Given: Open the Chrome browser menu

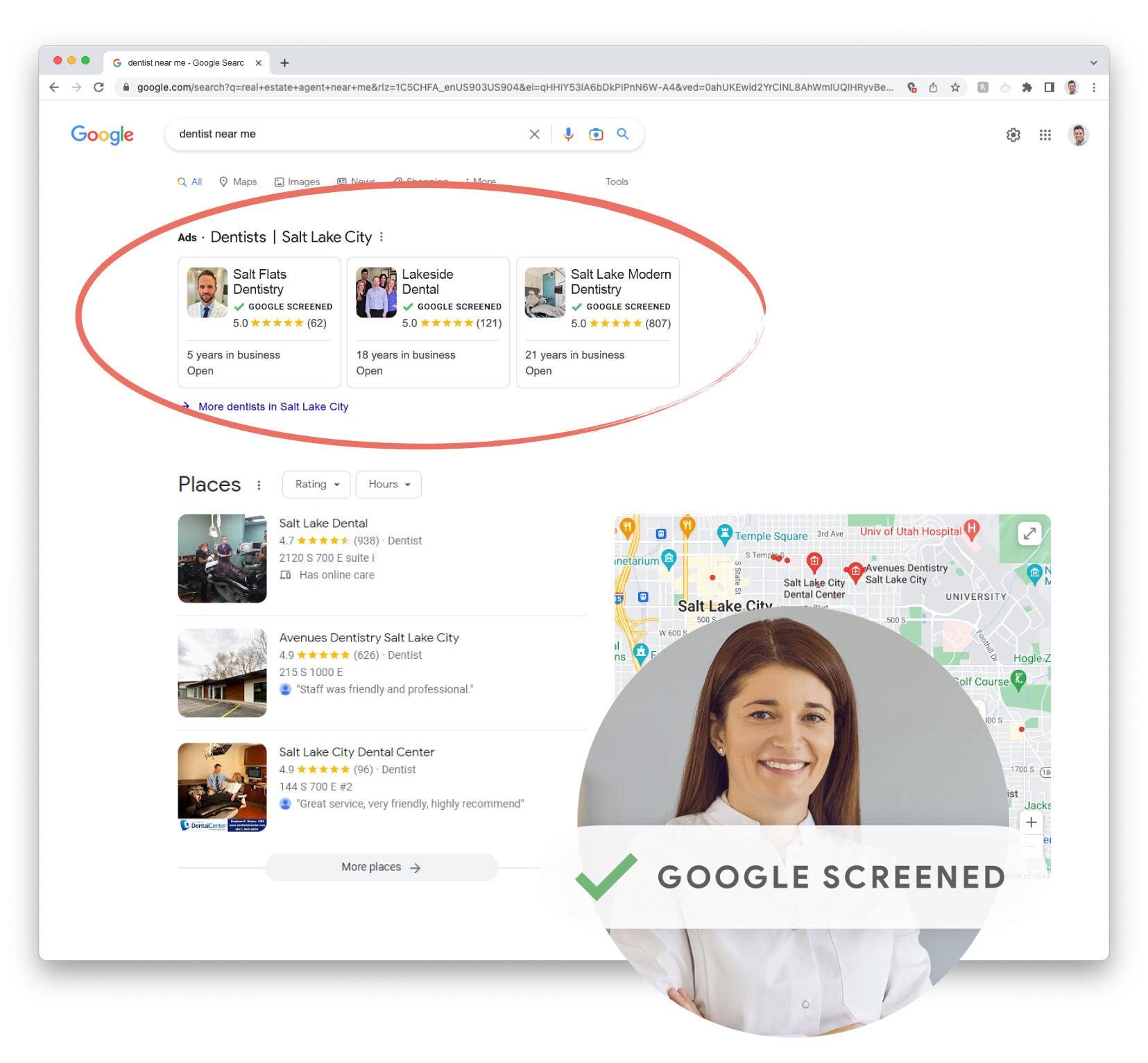Looking at the screenshot, I should 1094,87.
